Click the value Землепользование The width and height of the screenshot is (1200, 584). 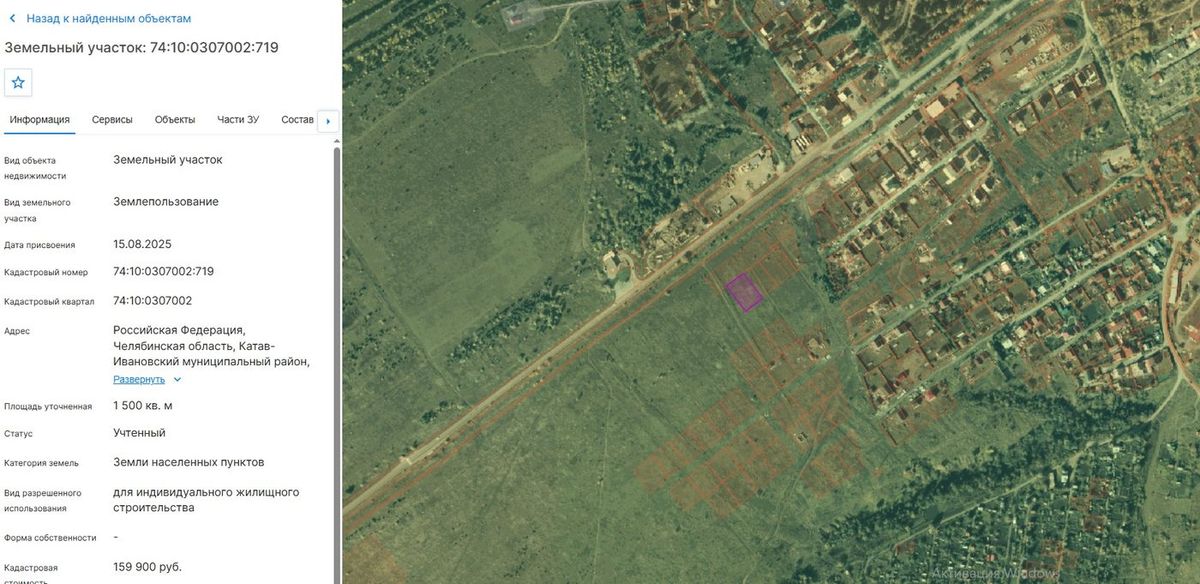click(x=166, y=202)
